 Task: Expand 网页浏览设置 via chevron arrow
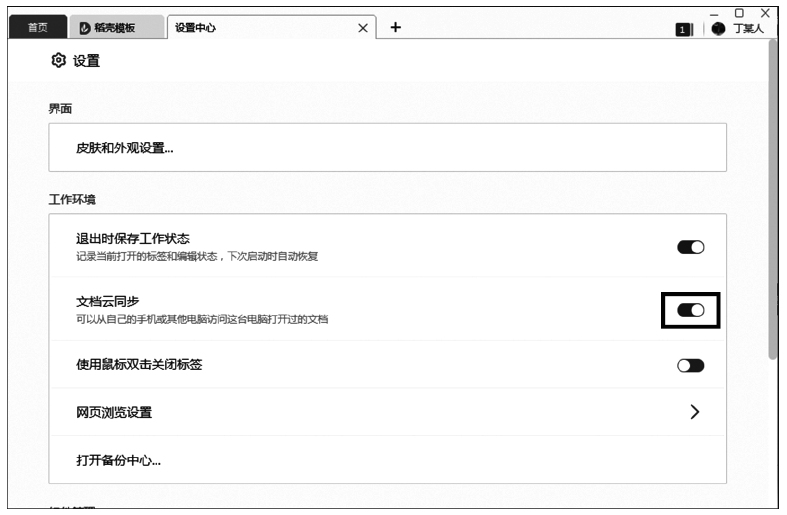[x=694, y=412]
